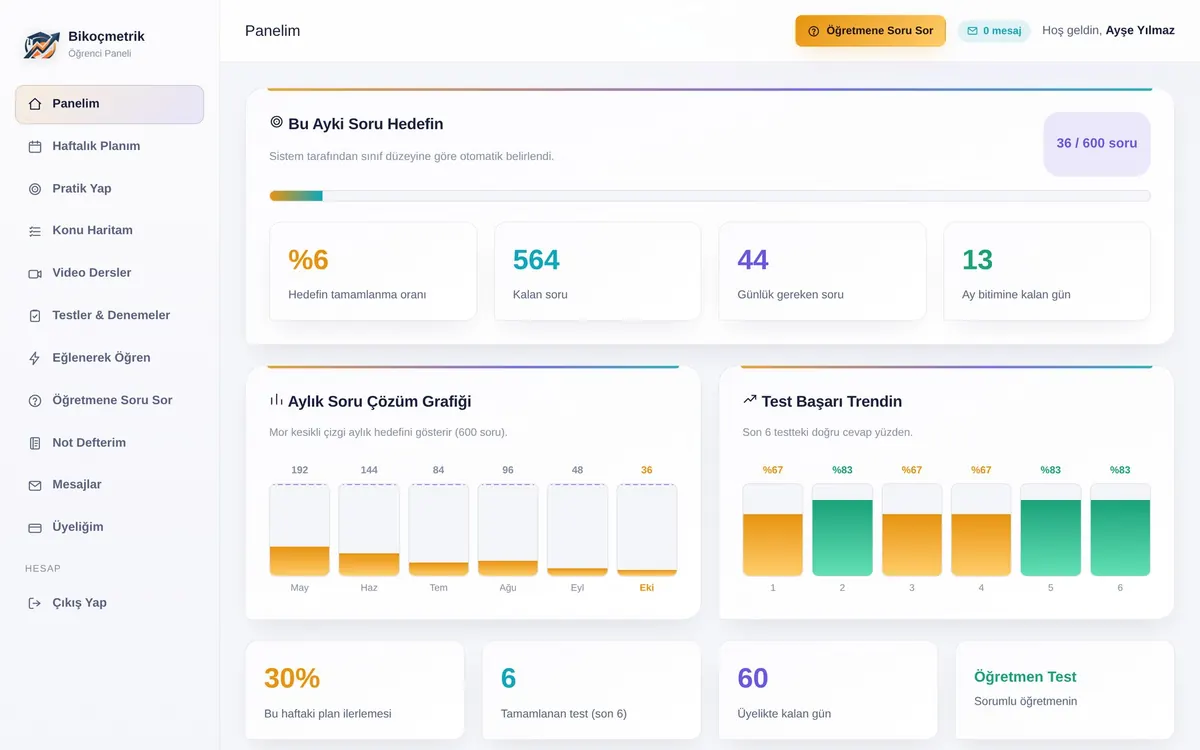
Task: Click the highlighted Eki bar in the monthly chart
Action: pyautogui.click(x=647, y=530)
